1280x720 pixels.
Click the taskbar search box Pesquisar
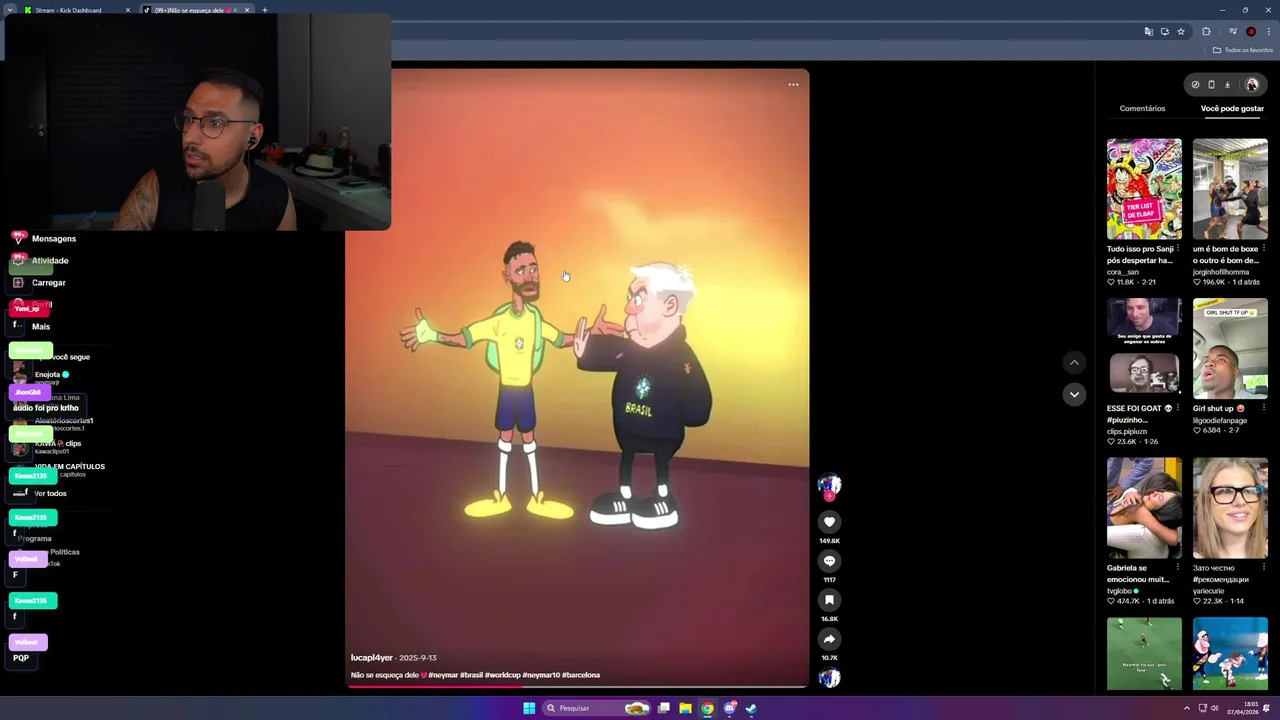(x=597, y=708)
